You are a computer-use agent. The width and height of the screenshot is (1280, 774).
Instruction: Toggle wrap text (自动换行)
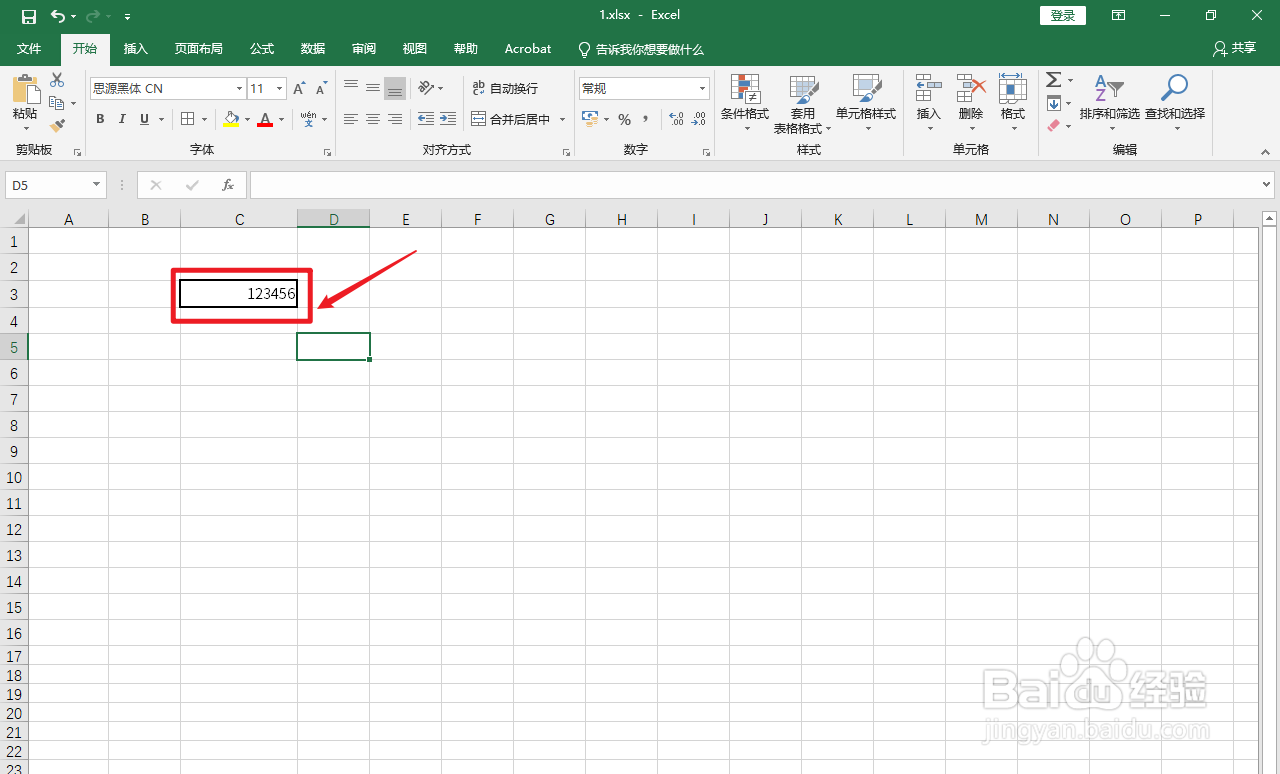coord(505,88)
